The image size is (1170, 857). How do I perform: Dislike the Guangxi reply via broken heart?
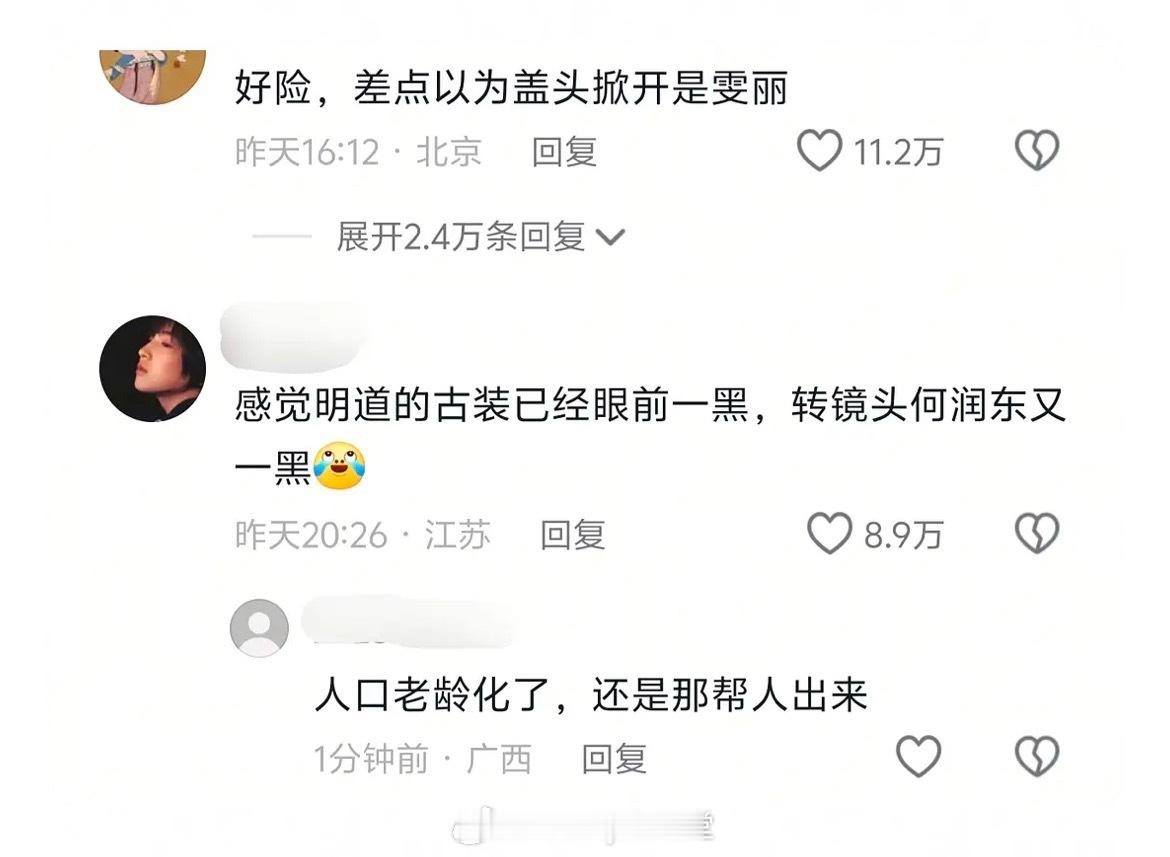(x=1037, y=756)
